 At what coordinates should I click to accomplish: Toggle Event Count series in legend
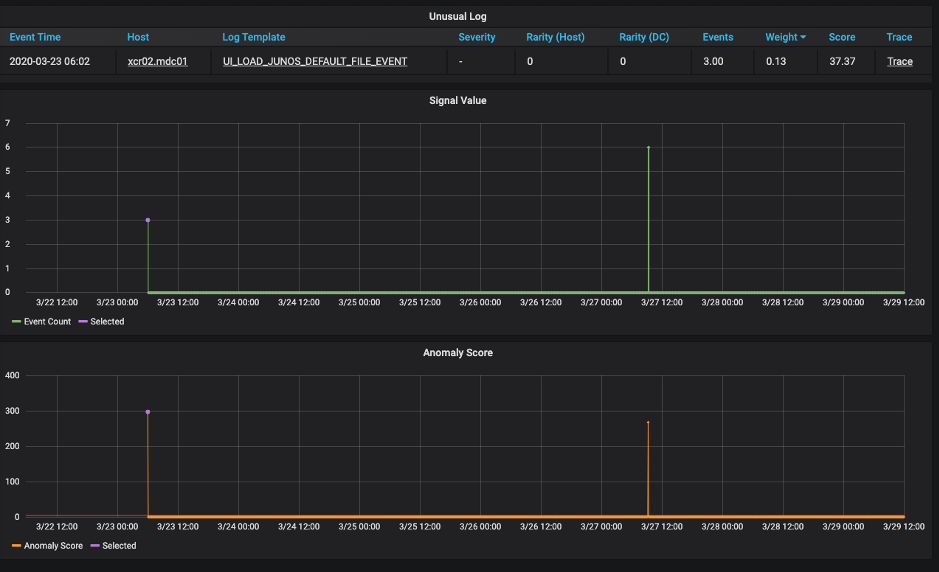47,322
